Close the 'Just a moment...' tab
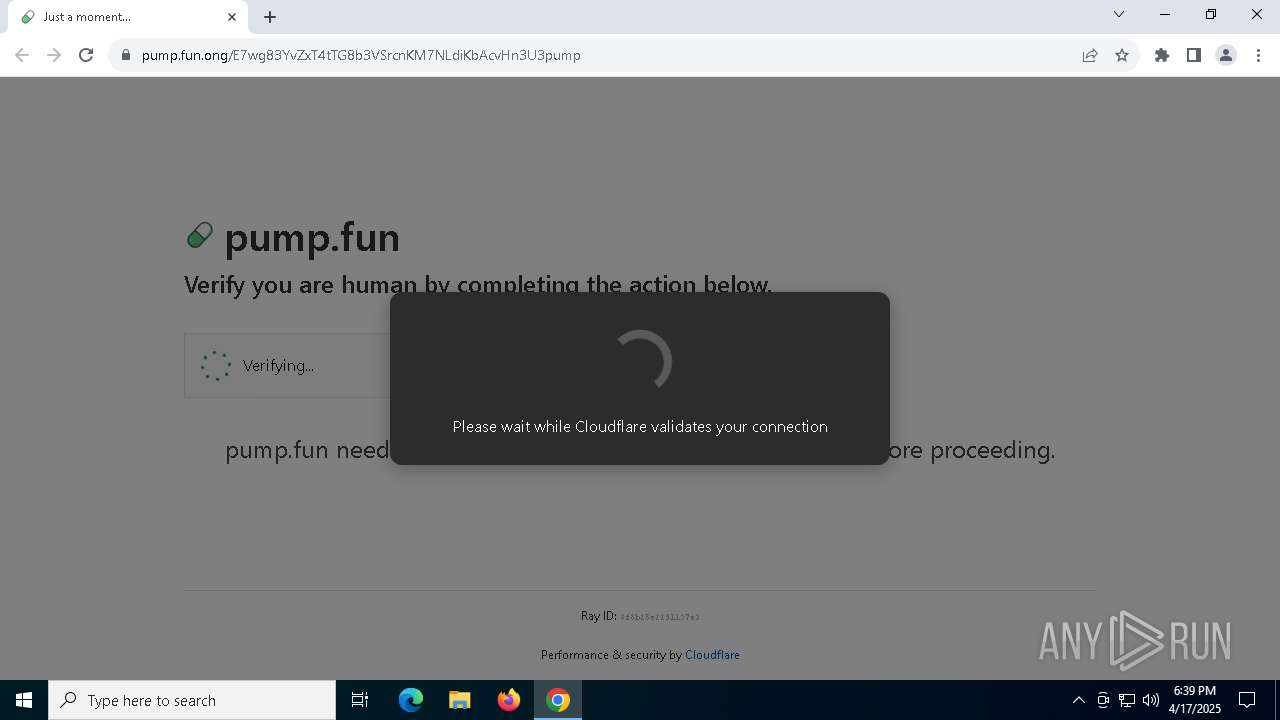This screenshot has height=720, width=1280. coord(232,17)
